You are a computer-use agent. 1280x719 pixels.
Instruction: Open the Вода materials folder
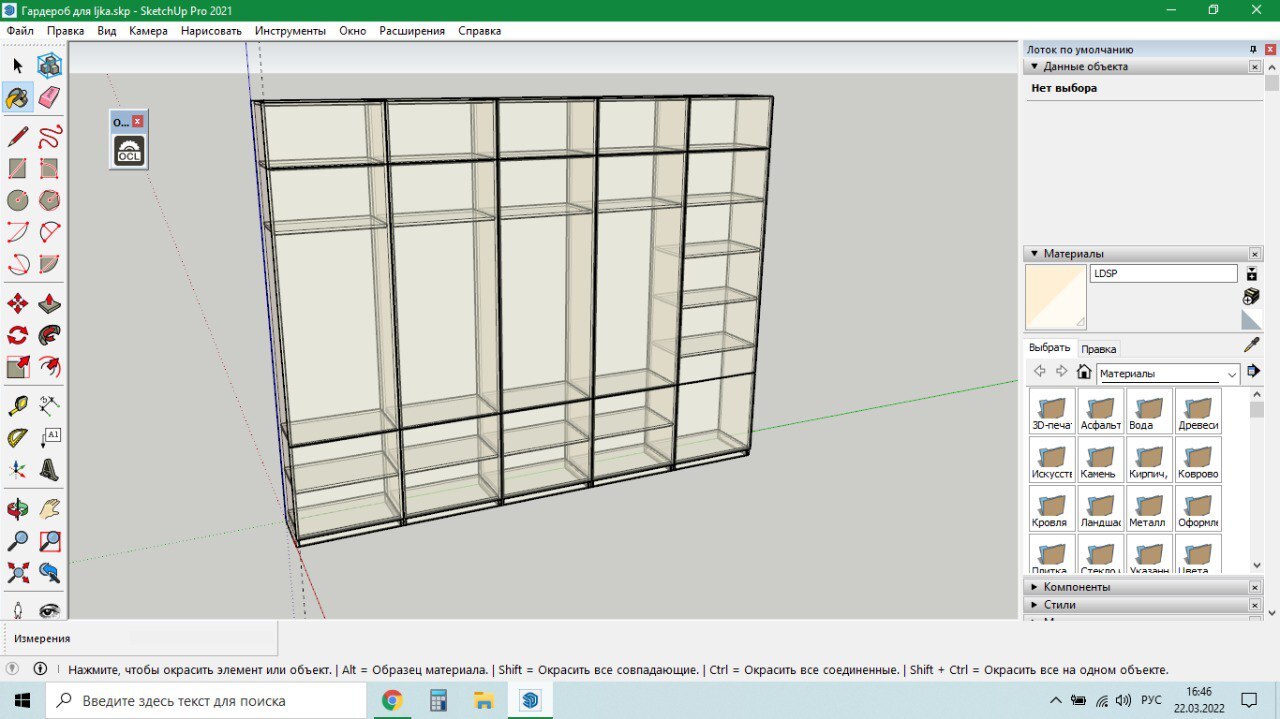[x=1149, y=411]
